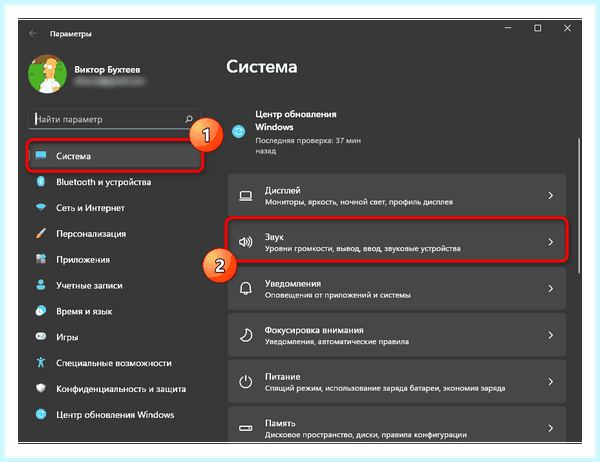Expand Память via its chevron arrow

coord(551,428)
